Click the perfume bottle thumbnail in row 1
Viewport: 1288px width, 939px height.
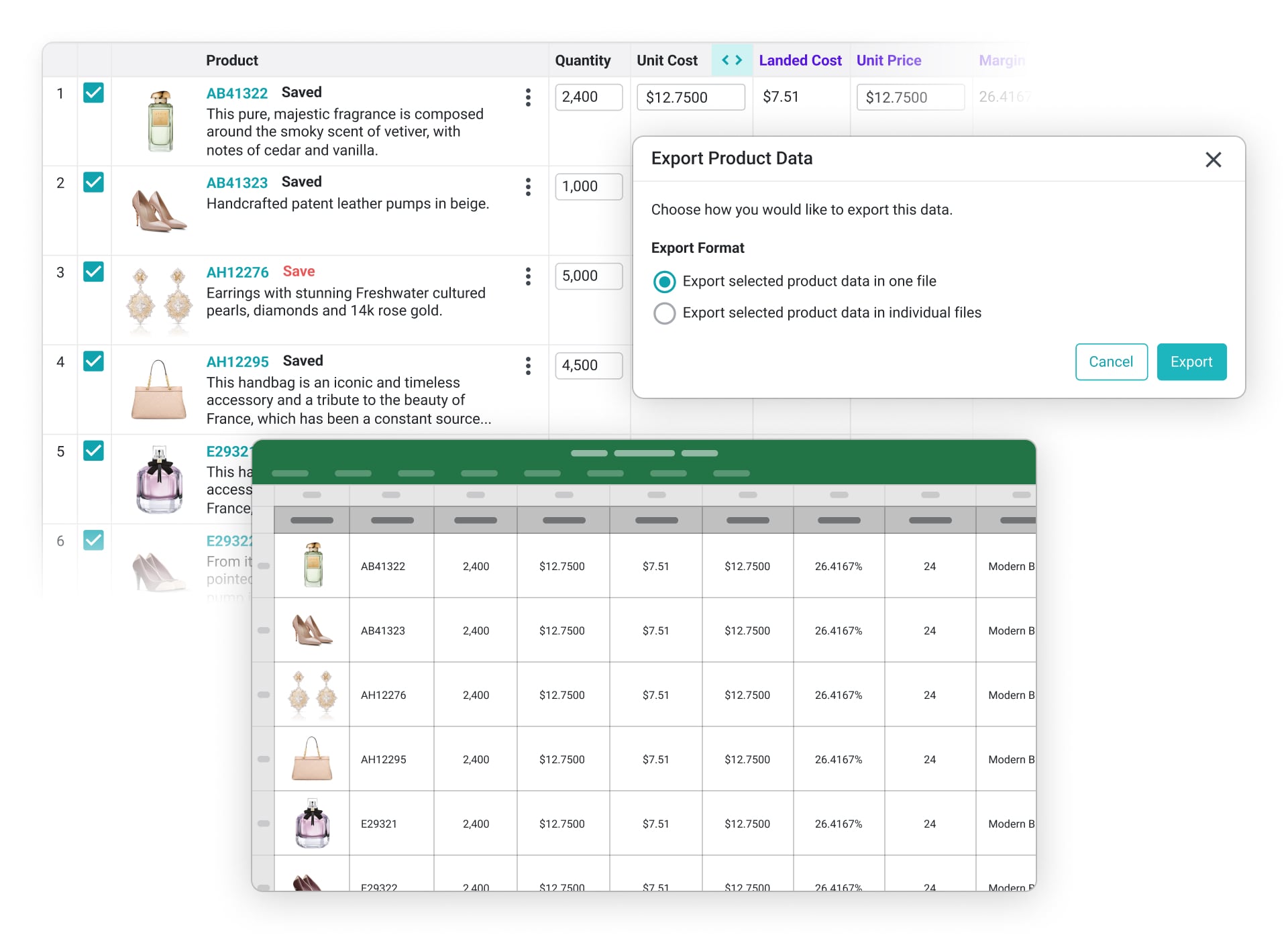pos(160,121)
